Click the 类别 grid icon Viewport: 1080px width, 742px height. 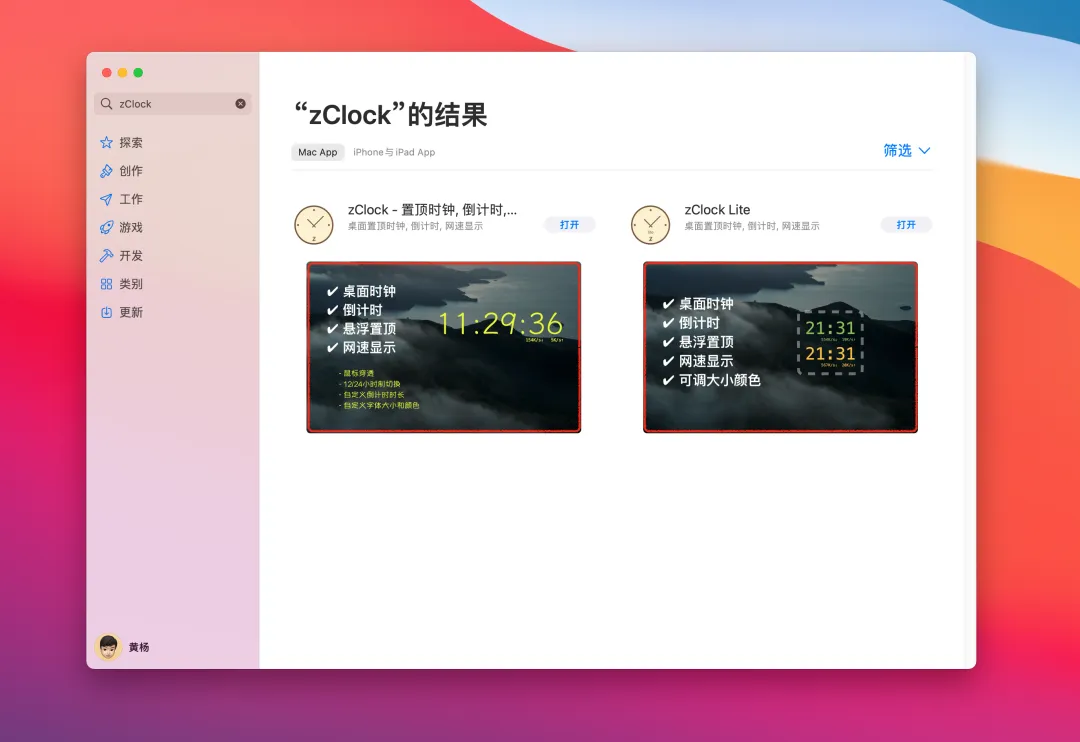click(x=106, y=284)
